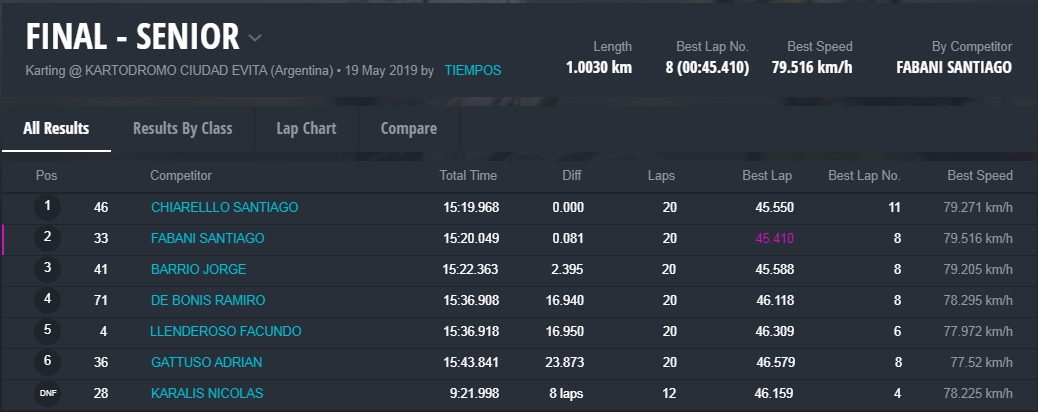1038x412 pixels.
Task: Open DE BONIS RAMIRO competitor page
Action: coord(208,301)
